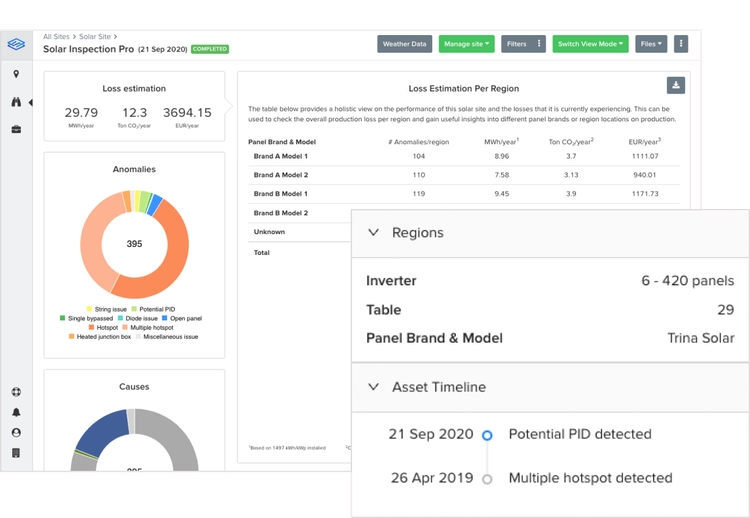The height and width of the screenshot is (518, 750).
Task: Open the Filters button
Action: pyautogui.click(x=517, y=44)
